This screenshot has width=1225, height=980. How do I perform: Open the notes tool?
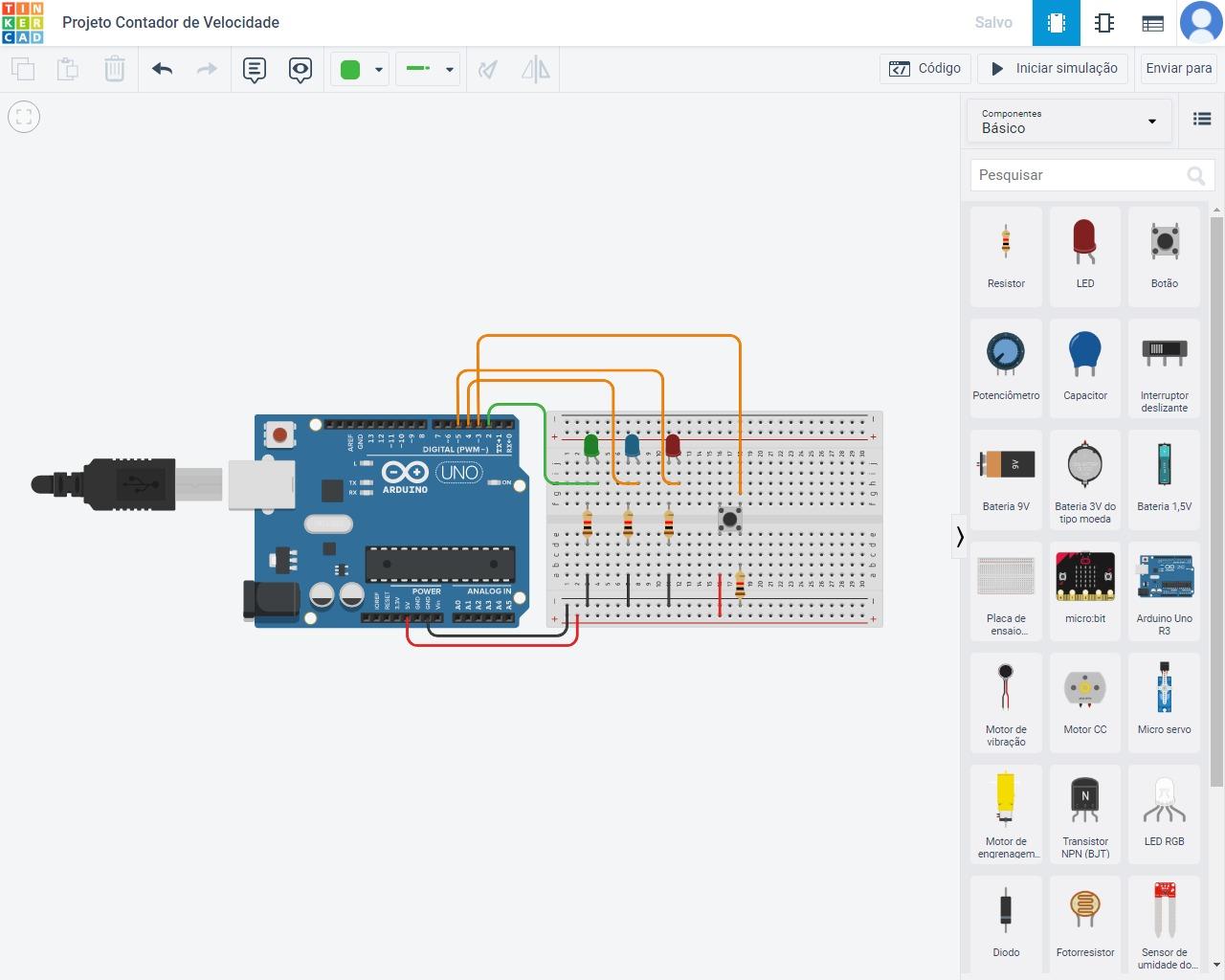click(255, 69)
